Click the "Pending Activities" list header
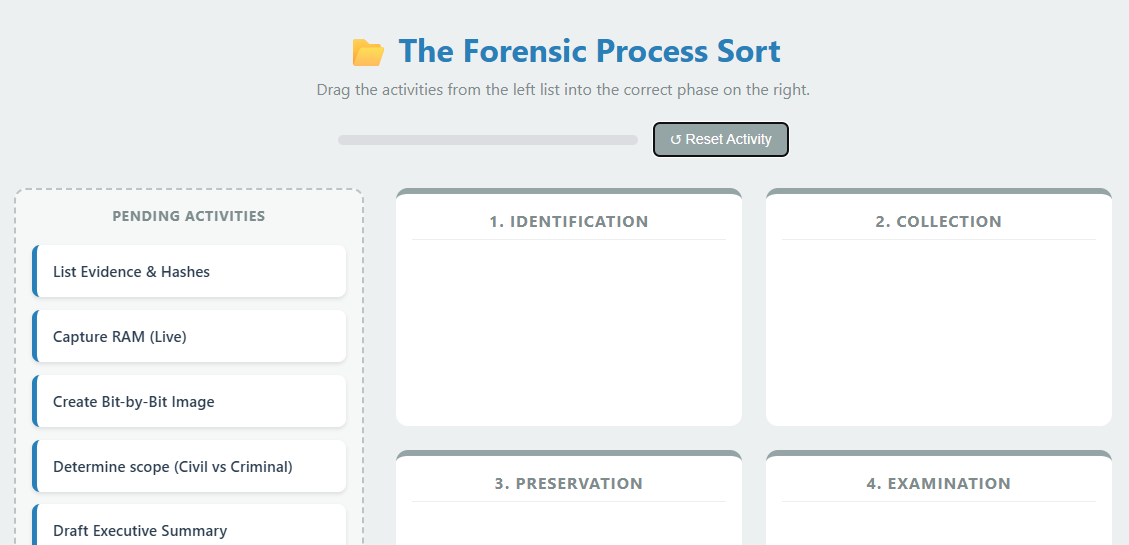Image resolution: width=1129 pixels, height=545 pixels. (x=189, y=216)
